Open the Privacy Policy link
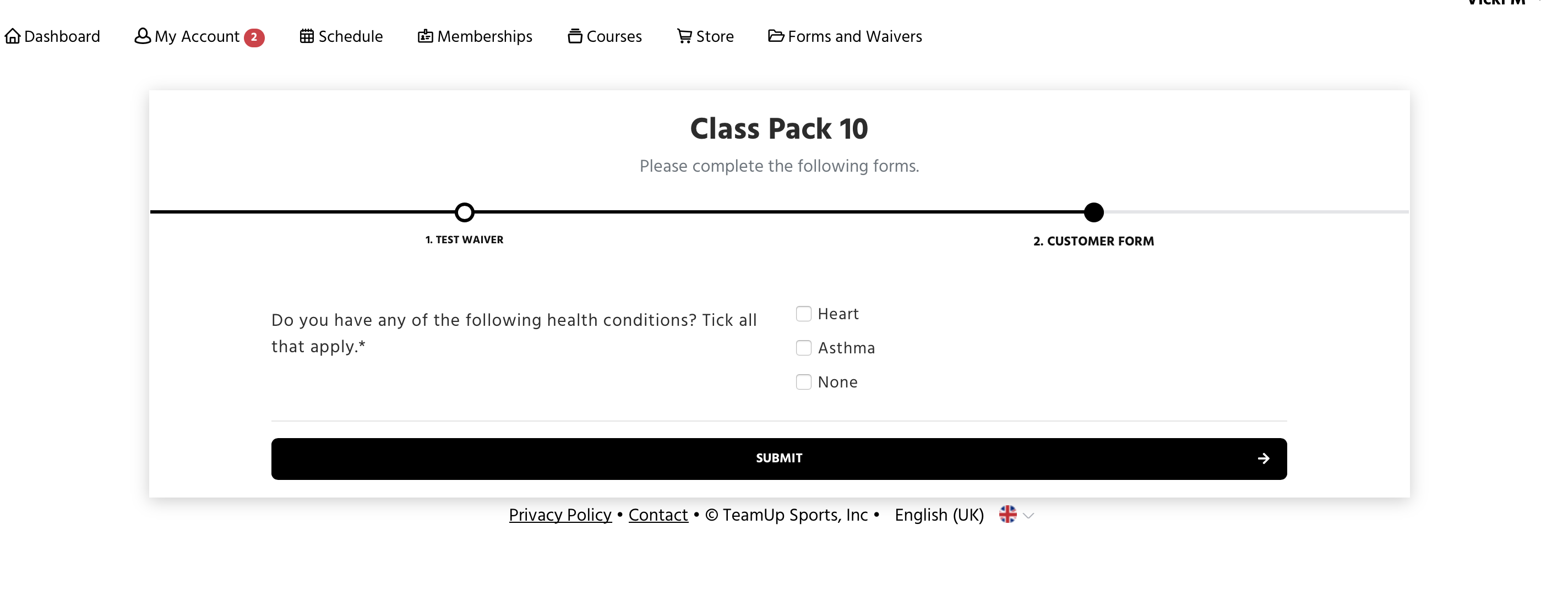This screenshot has width=1568, height=590. [x=560, y=515]
